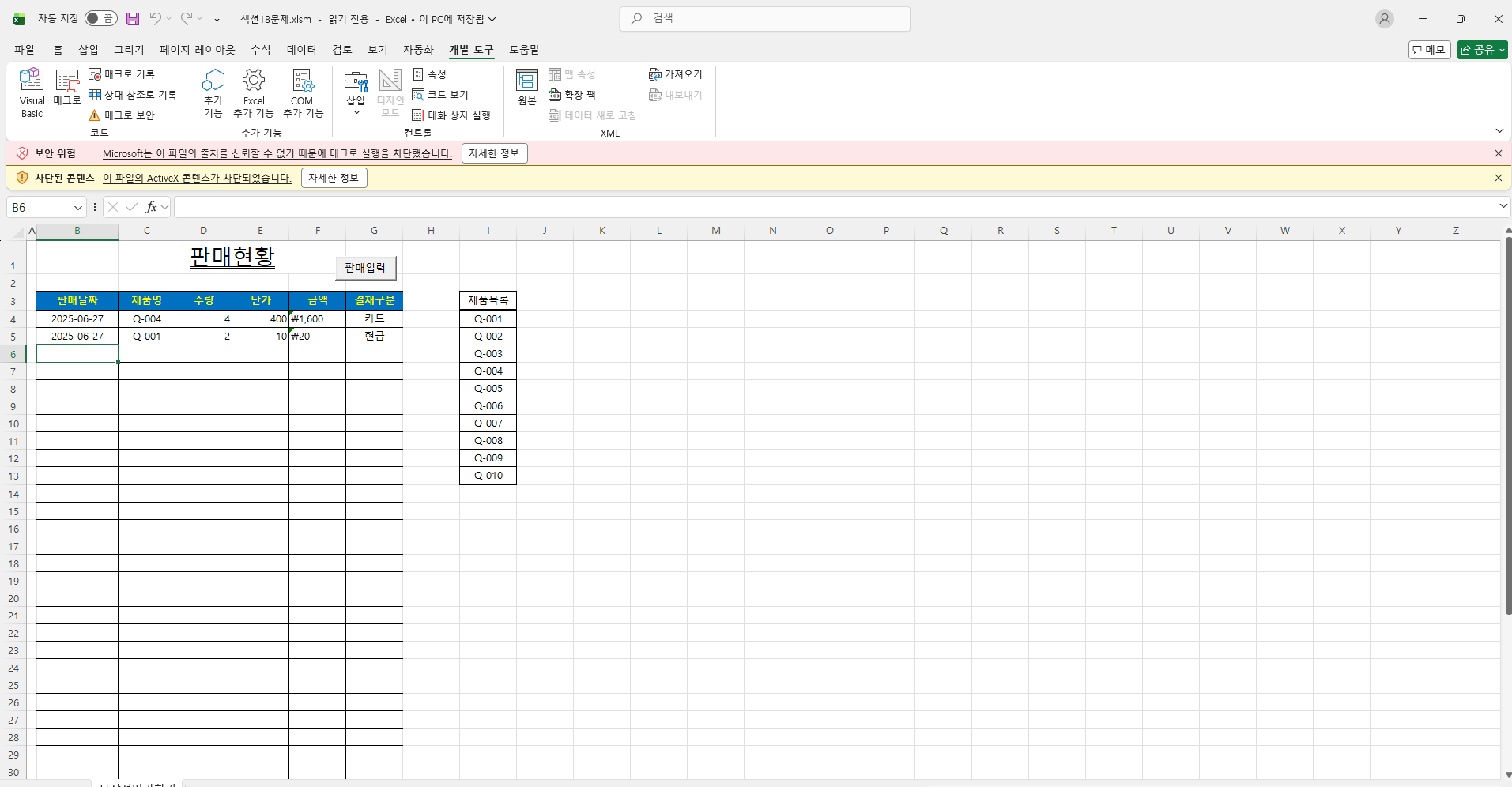Click 매크로 기록 record macro icon
The height and width of the screenshot is (787, 1512).
coord(122,74)
